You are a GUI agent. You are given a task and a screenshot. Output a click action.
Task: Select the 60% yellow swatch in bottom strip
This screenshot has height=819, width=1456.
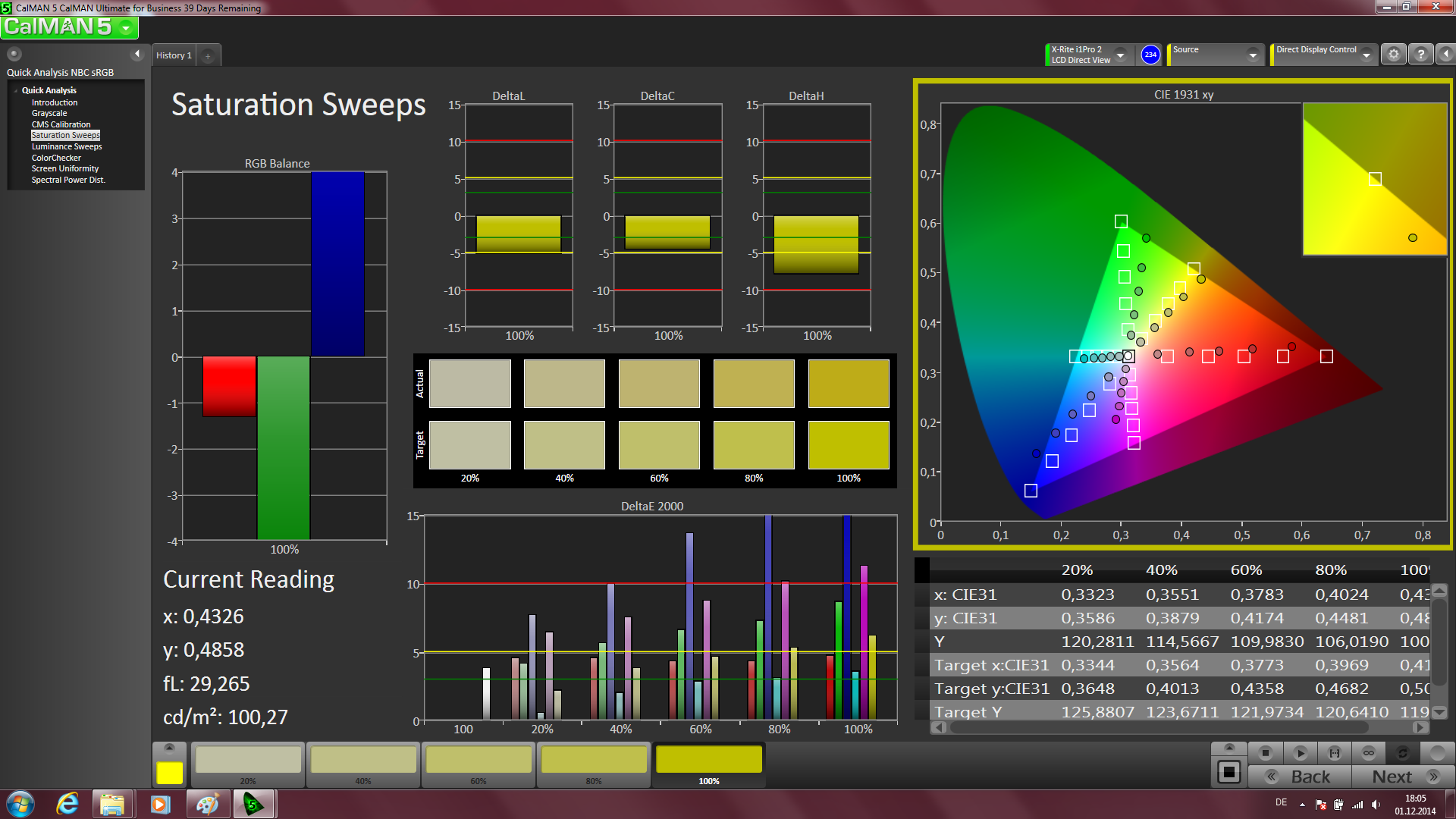pos(479,761)
